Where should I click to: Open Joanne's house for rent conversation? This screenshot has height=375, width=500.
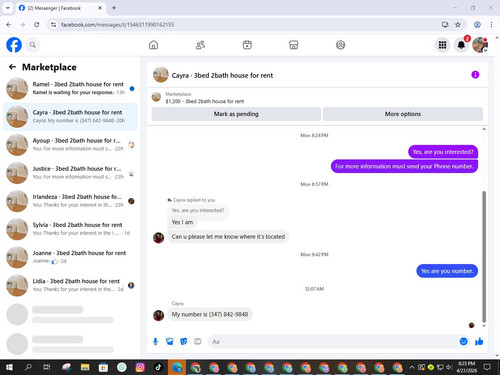pos(70,257)
